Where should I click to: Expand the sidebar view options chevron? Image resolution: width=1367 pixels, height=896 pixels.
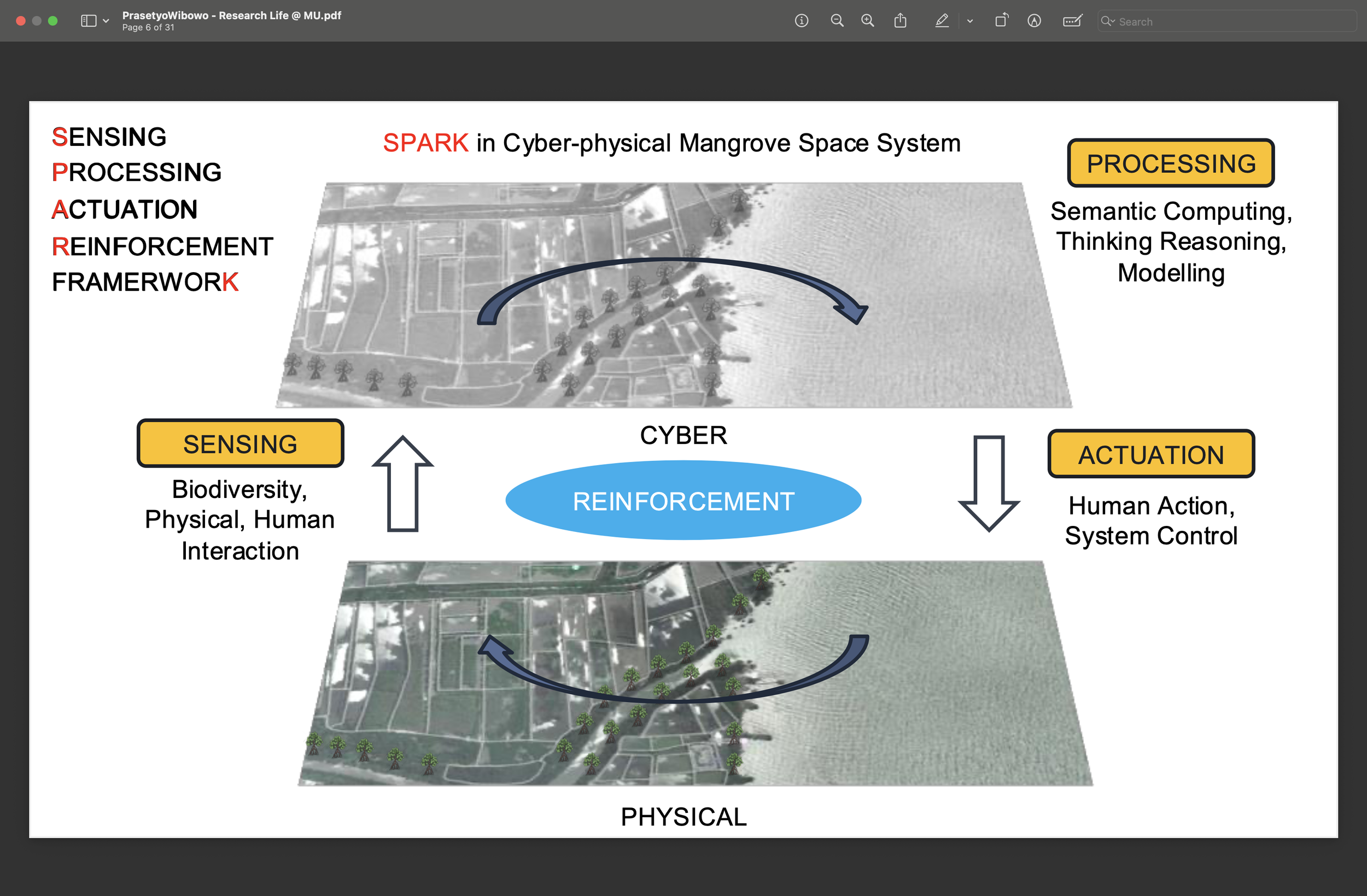(106, 21)
